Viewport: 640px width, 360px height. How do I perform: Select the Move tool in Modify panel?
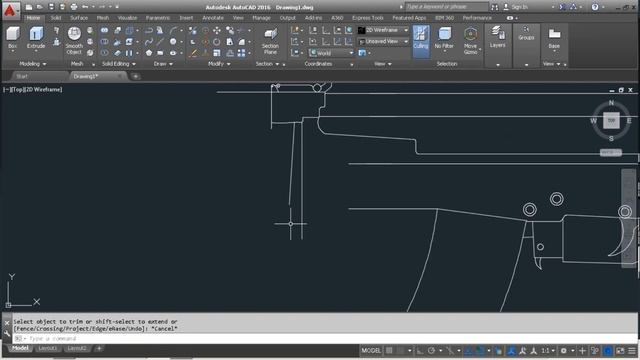coord(217,31)
